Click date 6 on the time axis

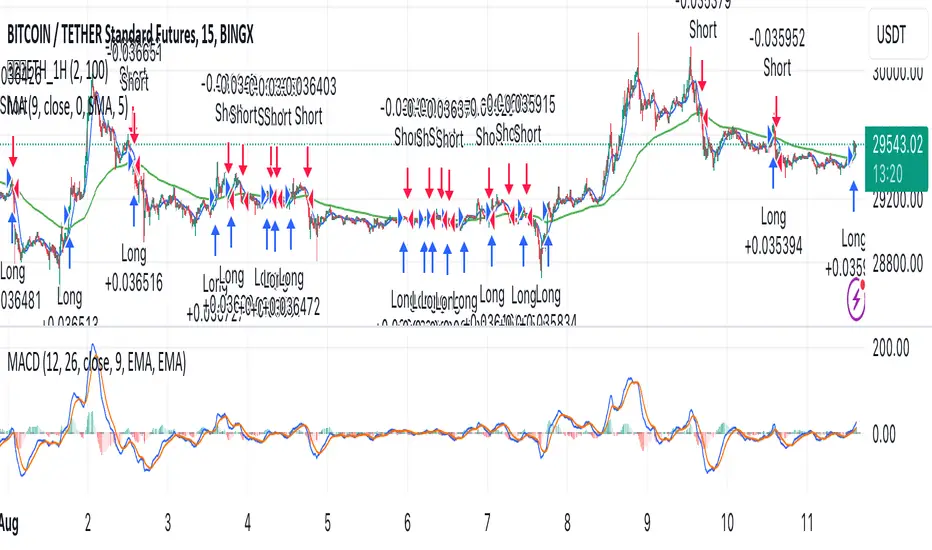[407, 523]
